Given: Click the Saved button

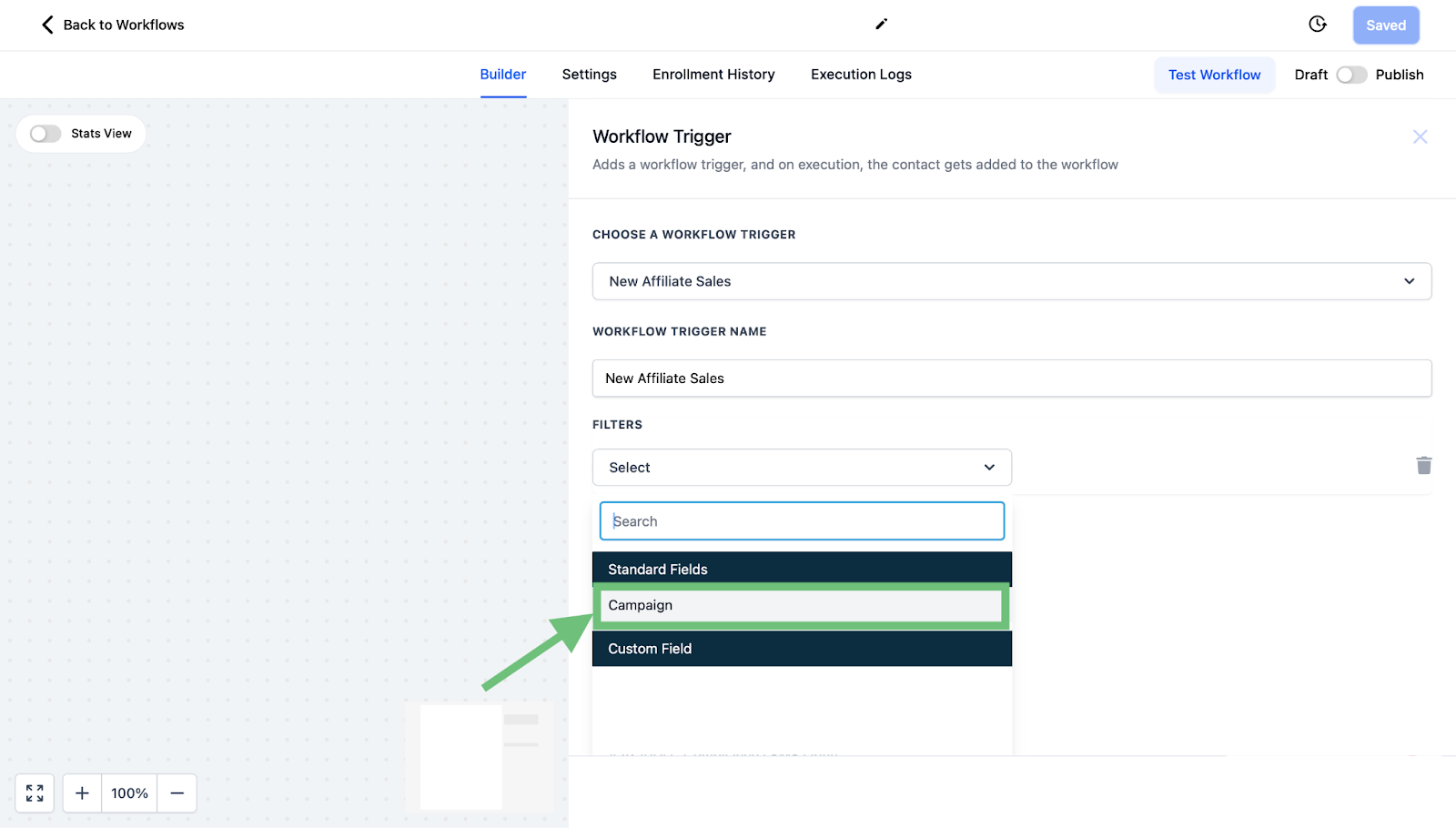Looking at the screenshot, I should (x=1386, y=25).
